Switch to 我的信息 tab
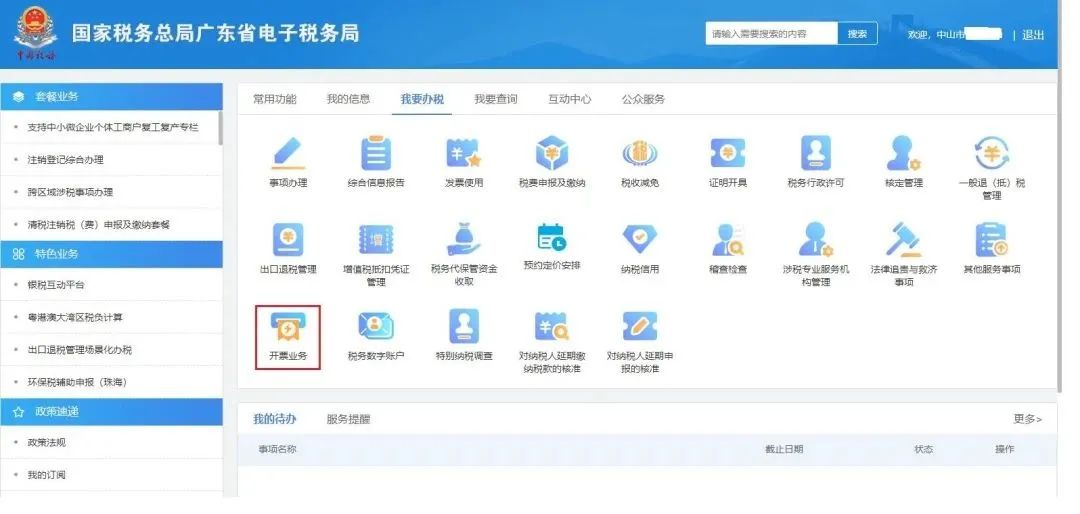This screenshot has width=1080, height=514. coord(349,99)
